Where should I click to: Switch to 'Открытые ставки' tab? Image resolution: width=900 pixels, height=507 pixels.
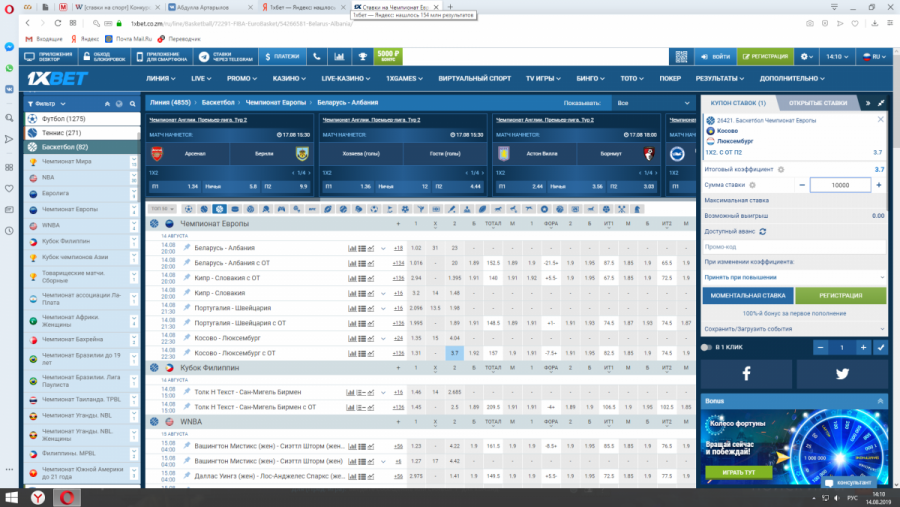pos(818,103)
